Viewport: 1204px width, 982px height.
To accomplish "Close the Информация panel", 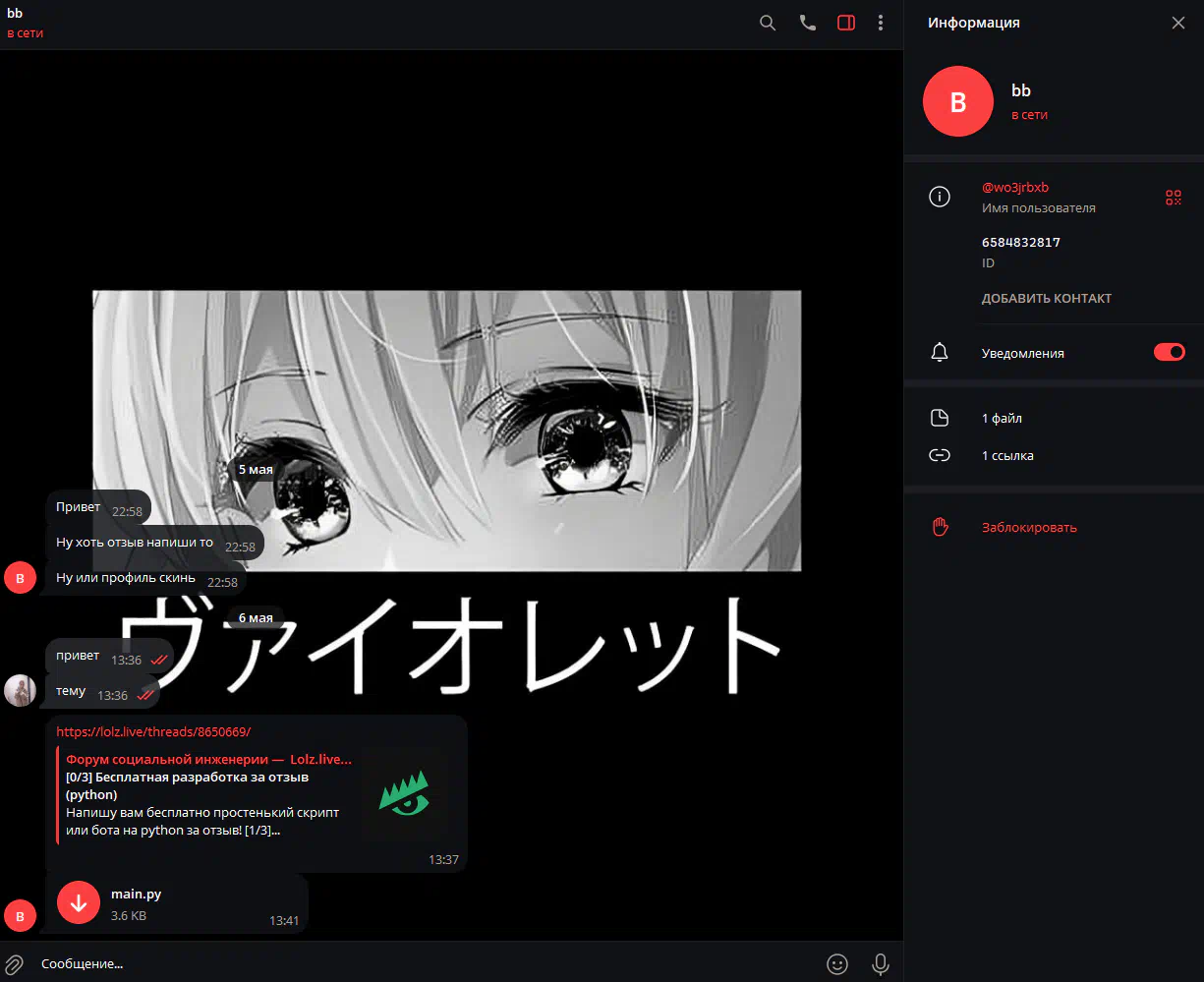I will pos(1178,23).
